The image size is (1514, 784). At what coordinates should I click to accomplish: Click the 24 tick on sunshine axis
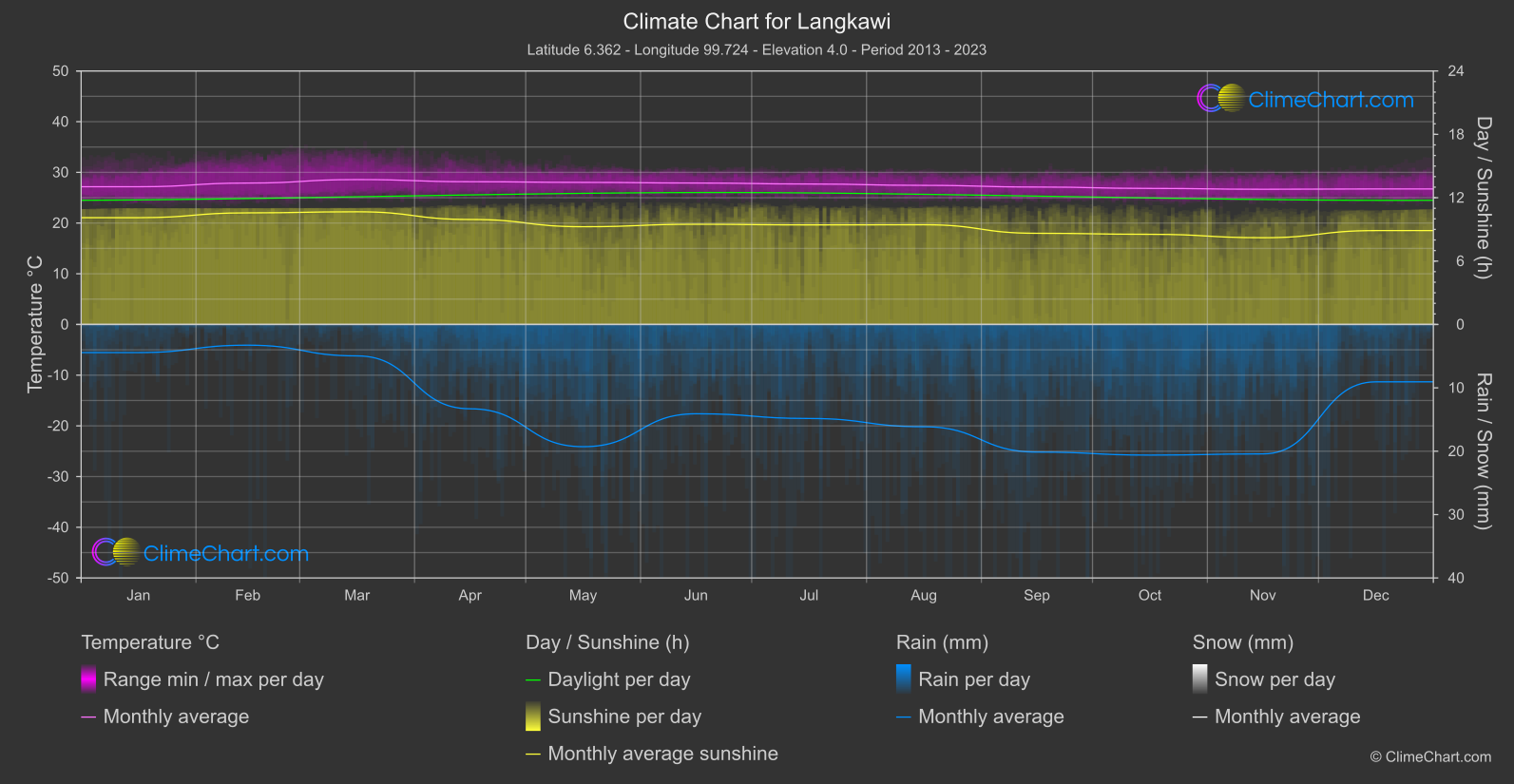(1455, 71)
